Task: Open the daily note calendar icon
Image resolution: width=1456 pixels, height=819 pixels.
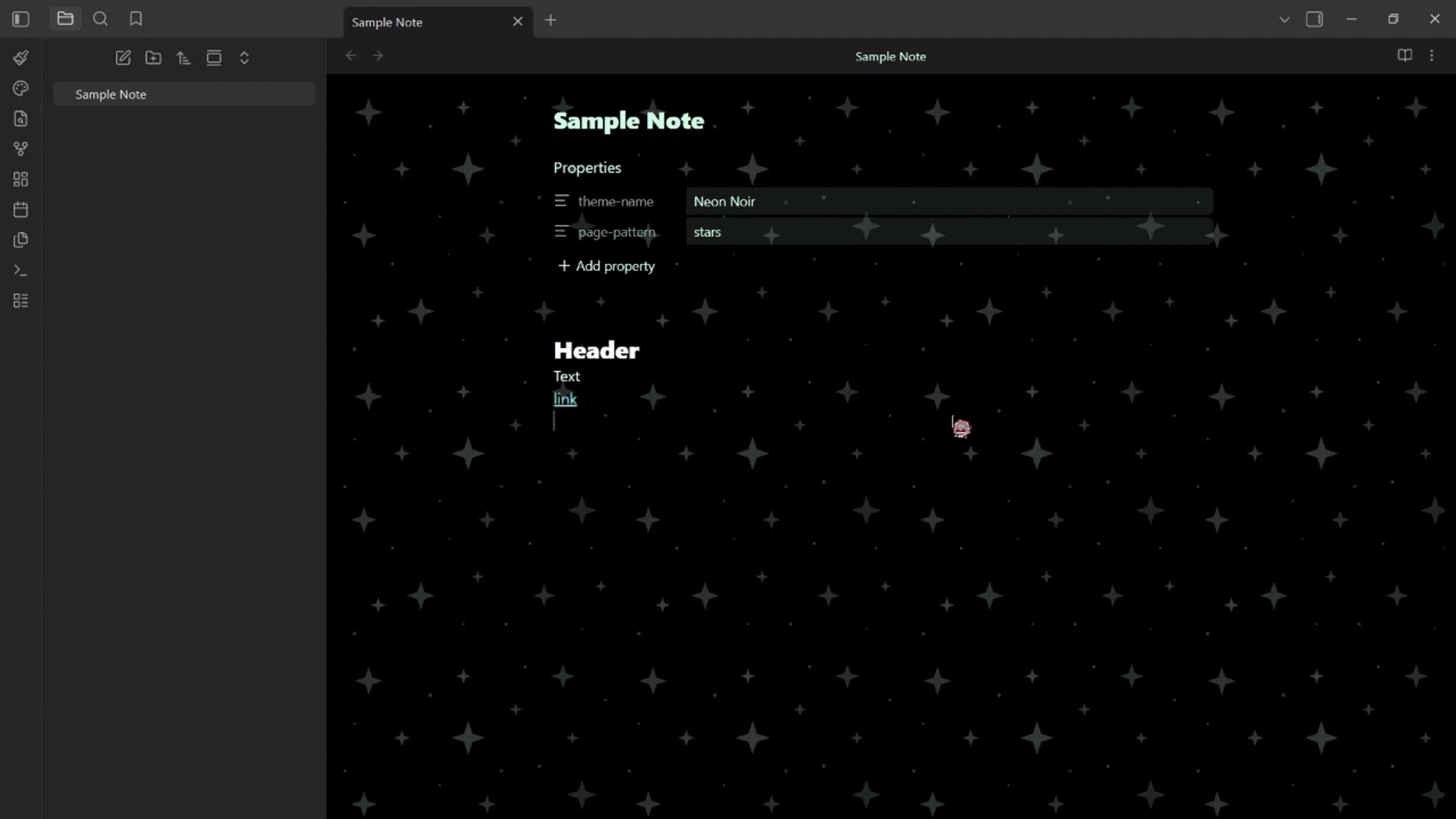Action: tap(20, 209)
